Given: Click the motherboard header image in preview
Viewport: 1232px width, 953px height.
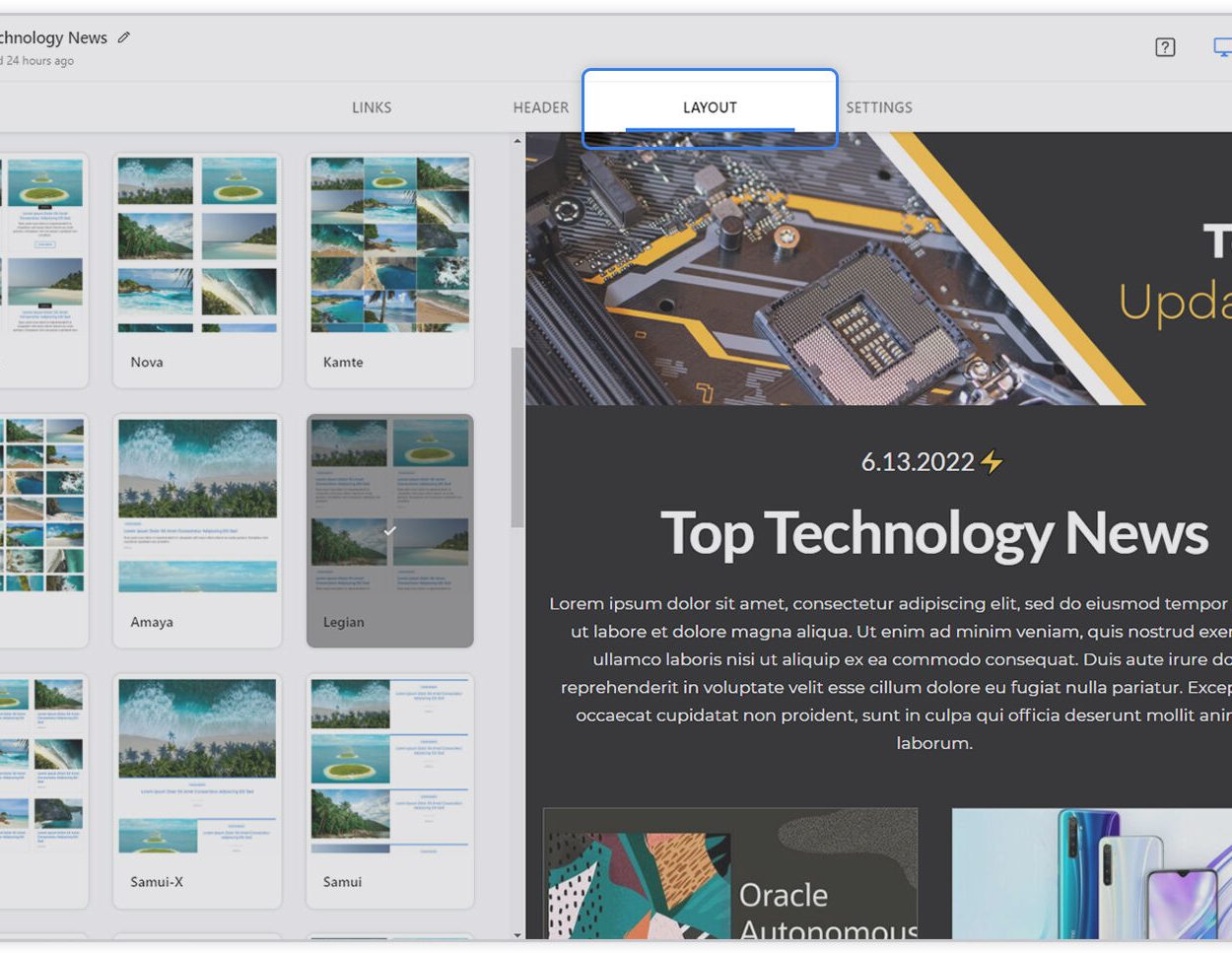Looking at the screenshot, I should coord(878,269).
